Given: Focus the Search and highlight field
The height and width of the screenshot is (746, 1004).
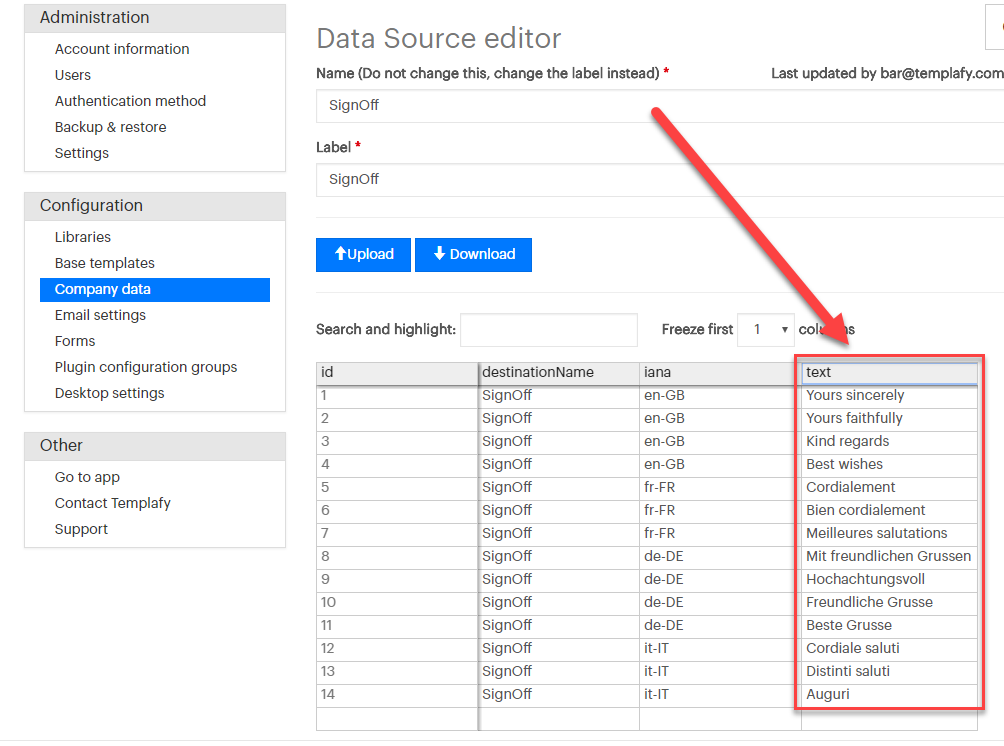Looking at the screenshot, I should click(x=549, y=330).
